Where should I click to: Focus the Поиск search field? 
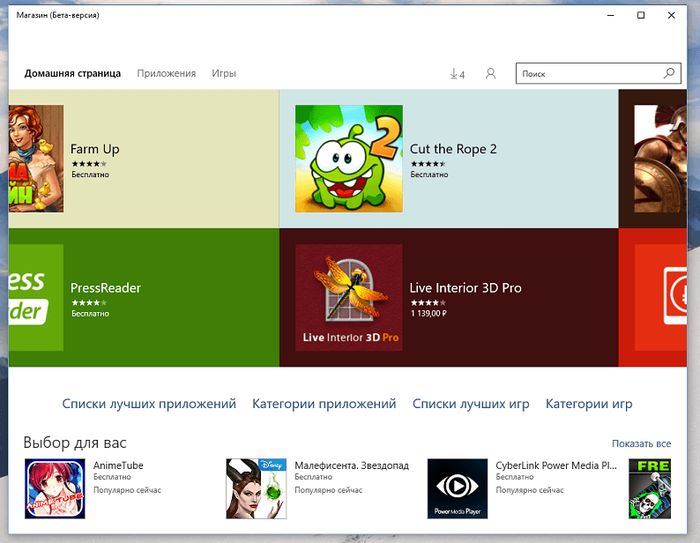click(588, 74)
